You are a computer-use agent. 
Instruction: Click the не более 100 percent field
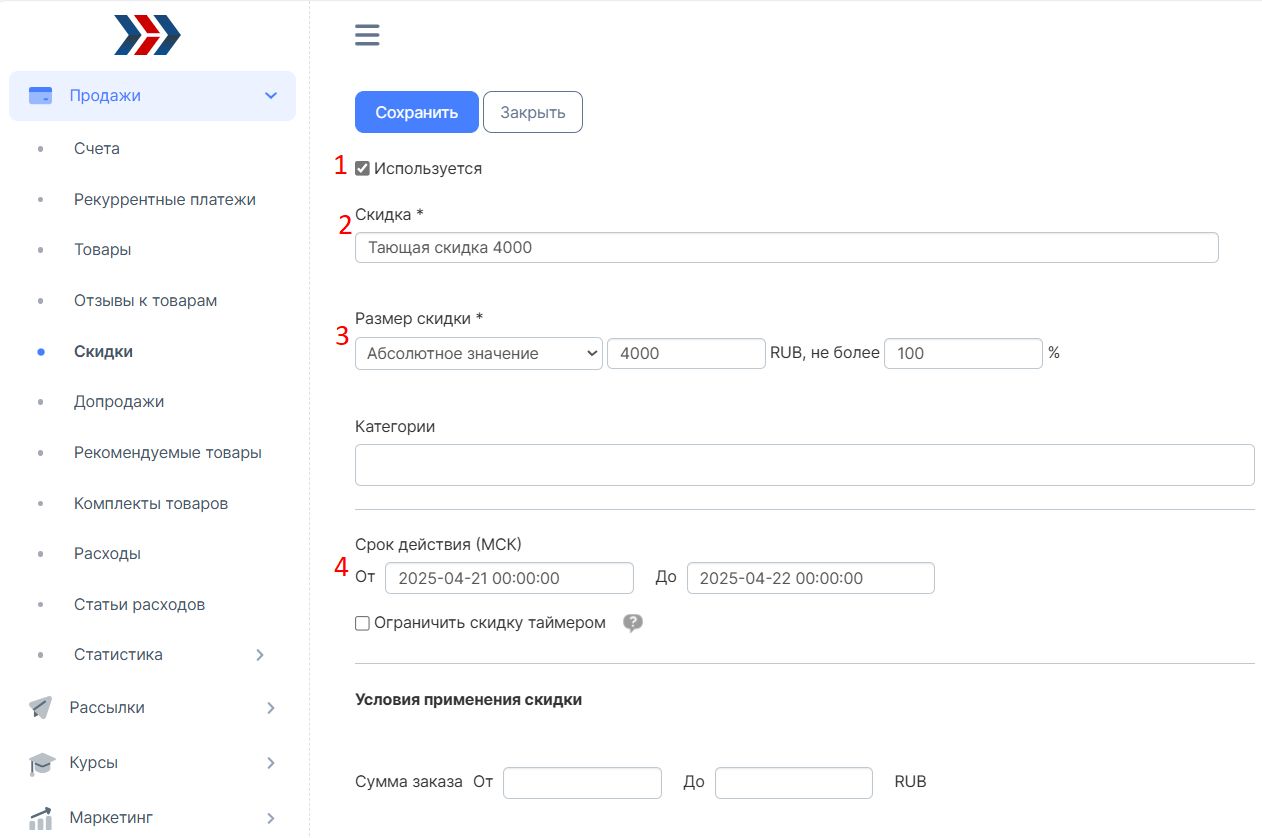(x=964, y=353)
